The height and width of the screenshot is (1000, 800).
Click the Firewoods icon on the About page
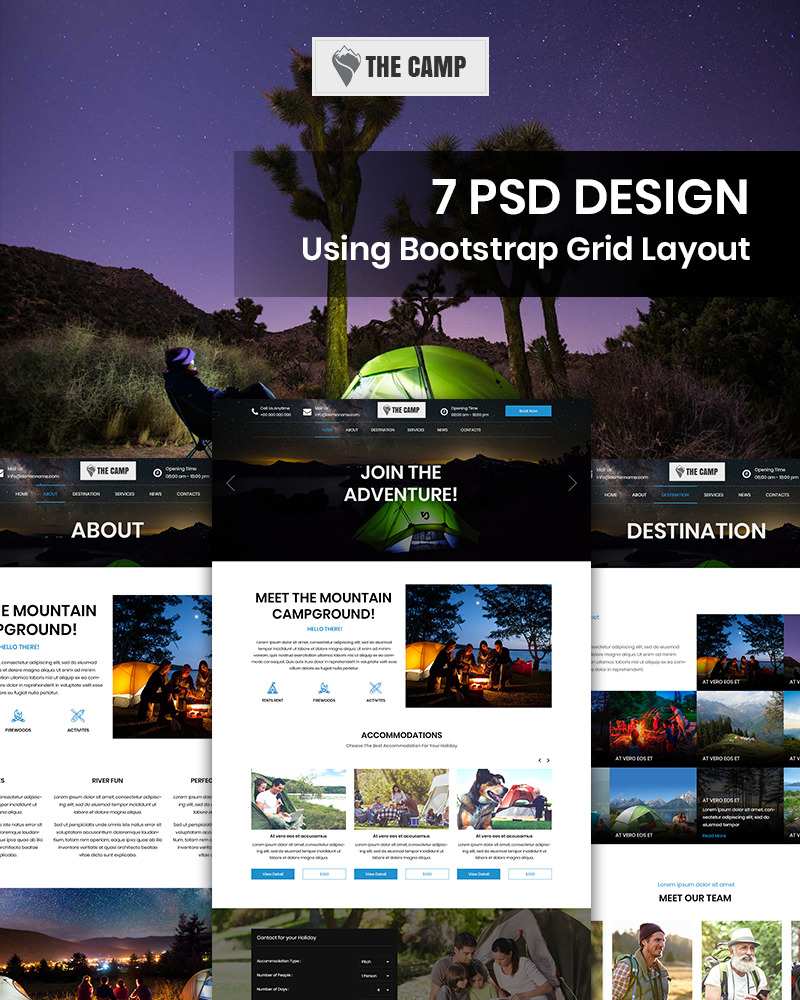click(18, 713)
